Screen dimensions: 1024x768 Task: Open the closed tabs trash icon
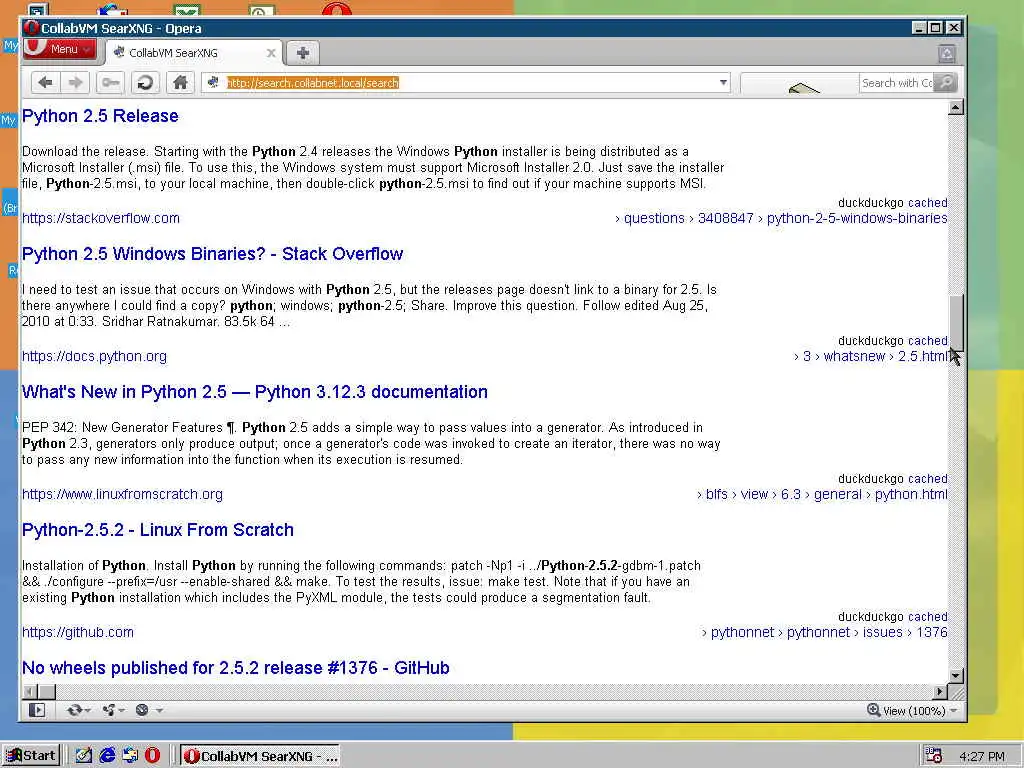pos(946,54)
